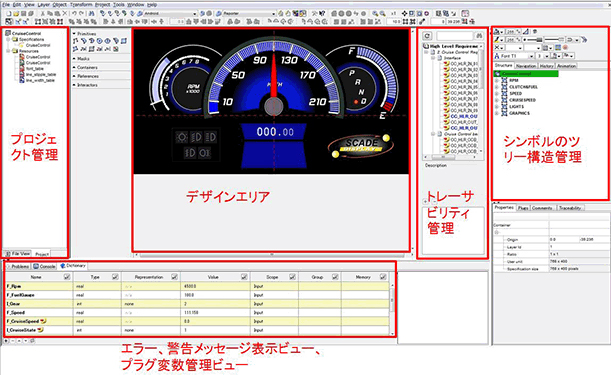Screen dimensions: 611x375
Task: Click the red record circle icon in style toolbar
Action: coord(565,47)
